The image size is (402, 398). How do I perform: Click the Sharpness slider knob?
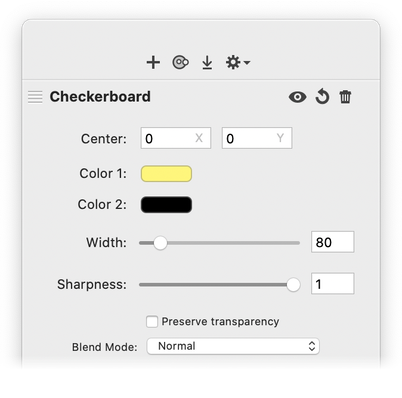point(293,285)
